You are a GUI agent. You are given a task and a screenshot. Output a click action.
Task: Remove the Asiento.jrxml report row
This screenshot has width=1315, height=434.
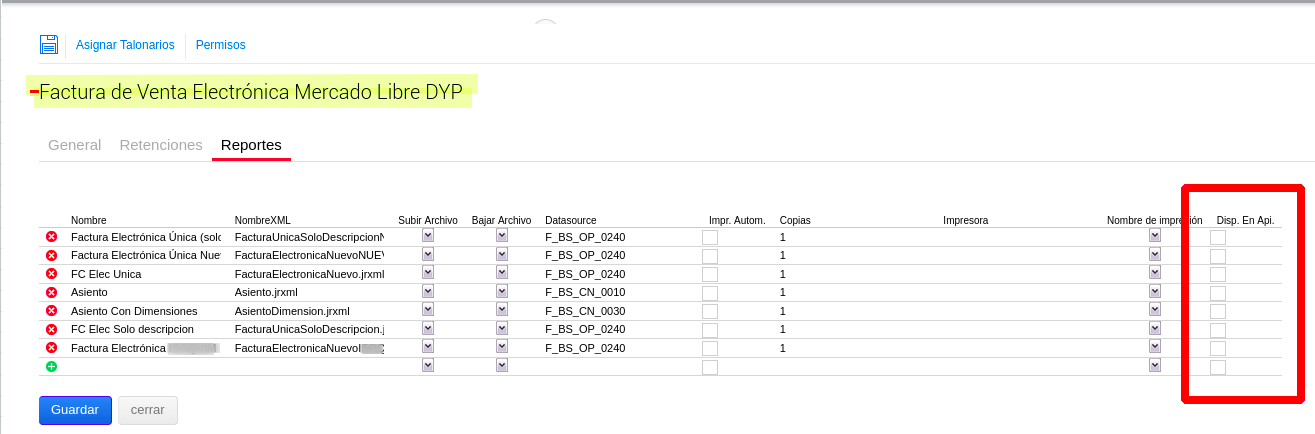(51, 292)
